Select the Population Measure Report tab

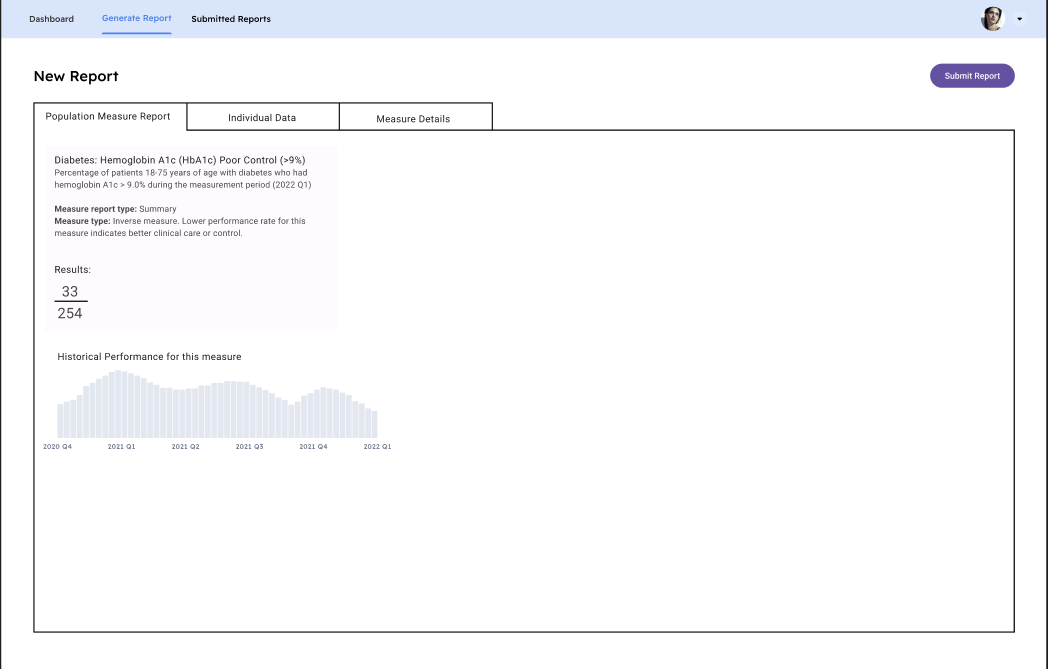coord(108,116)
